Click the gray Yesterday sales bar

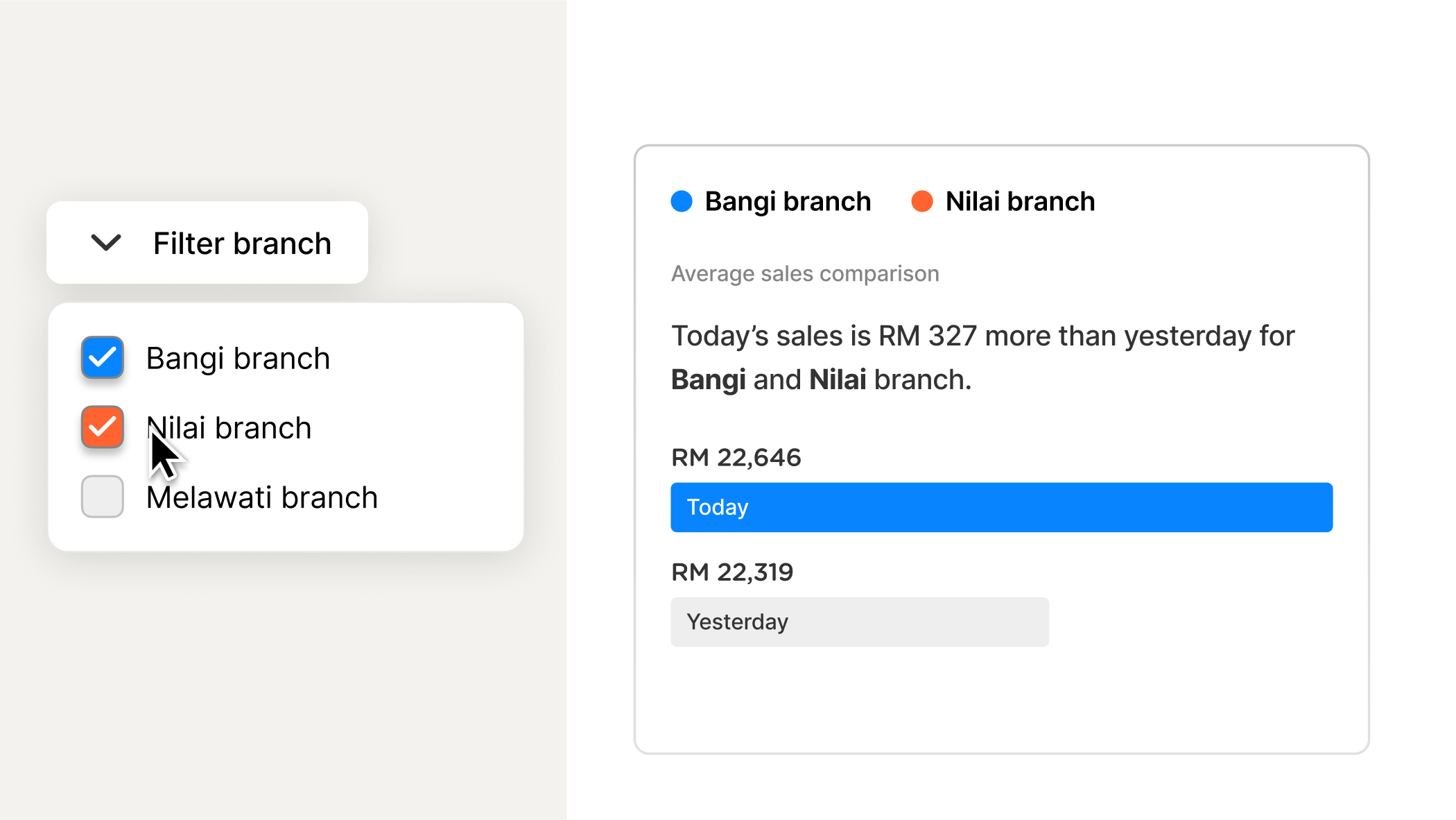click(x=860, y=622)
